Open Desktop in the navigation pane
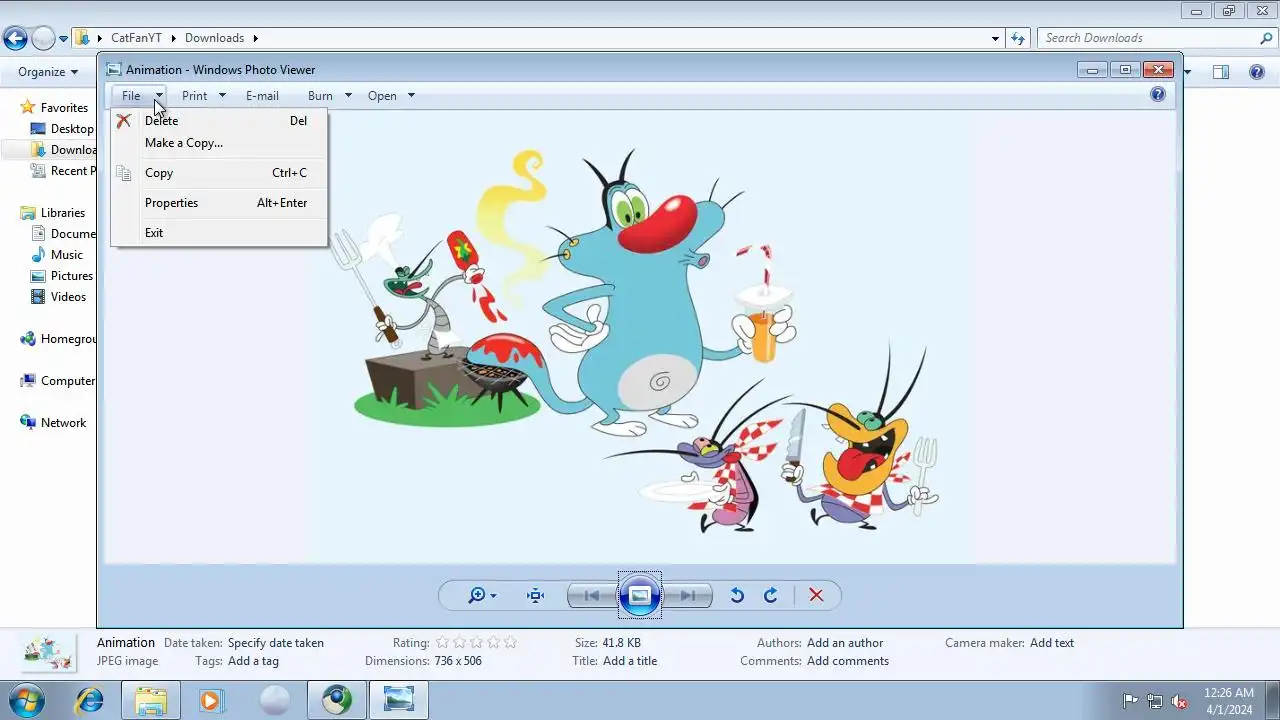This screenshot has height=720, width=1280. tap(72, 129)
